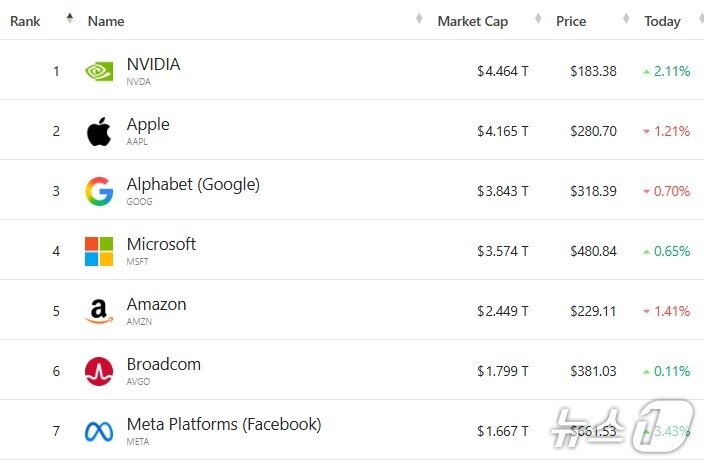Image resolution: width=704 pixels, height=463 pixels.
Task: Sort by Market Cap column header
Action: [472, 21]
